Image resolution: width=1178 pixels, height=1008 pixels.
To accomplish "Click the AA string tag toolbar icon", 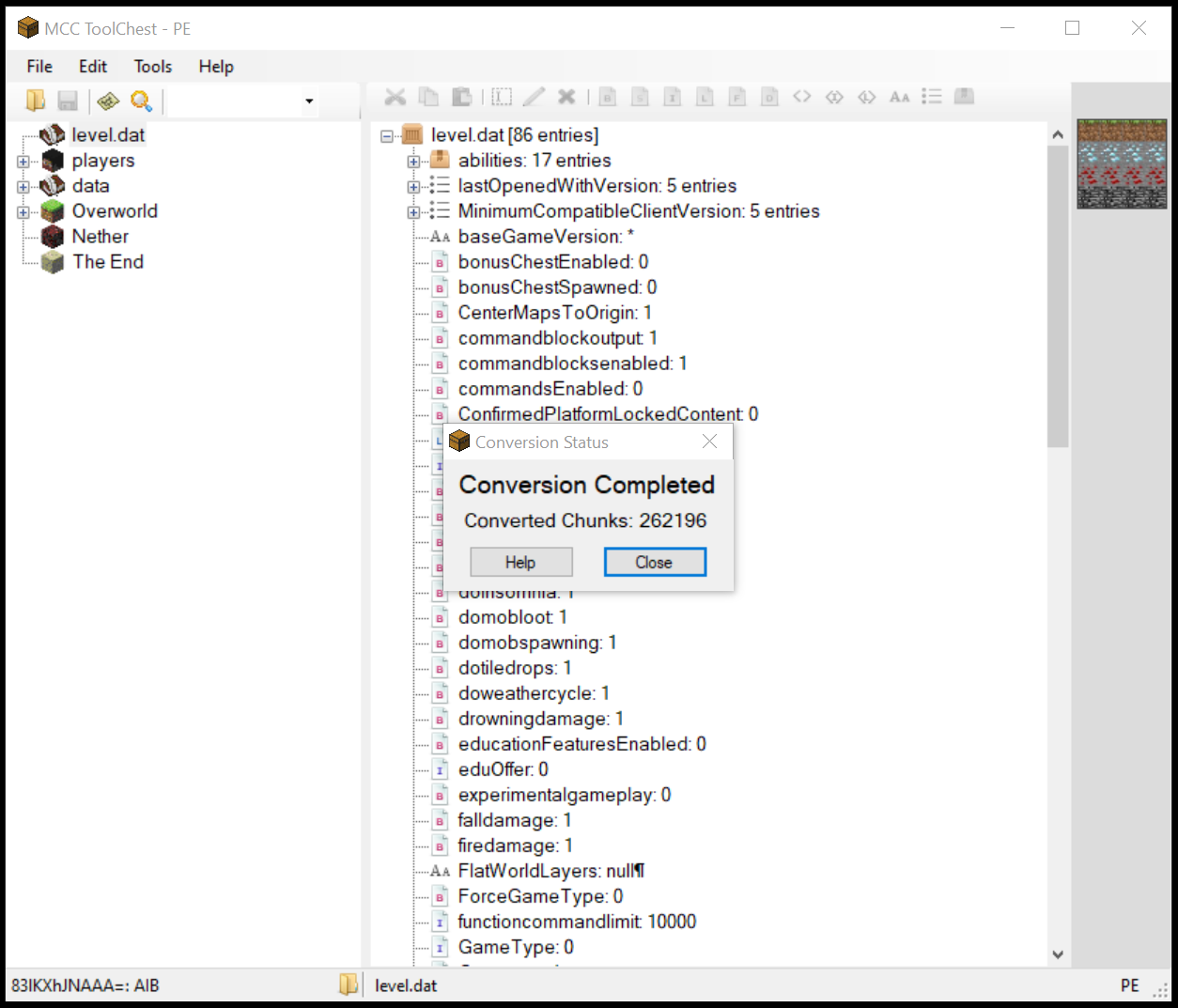I will pos(899,97).
